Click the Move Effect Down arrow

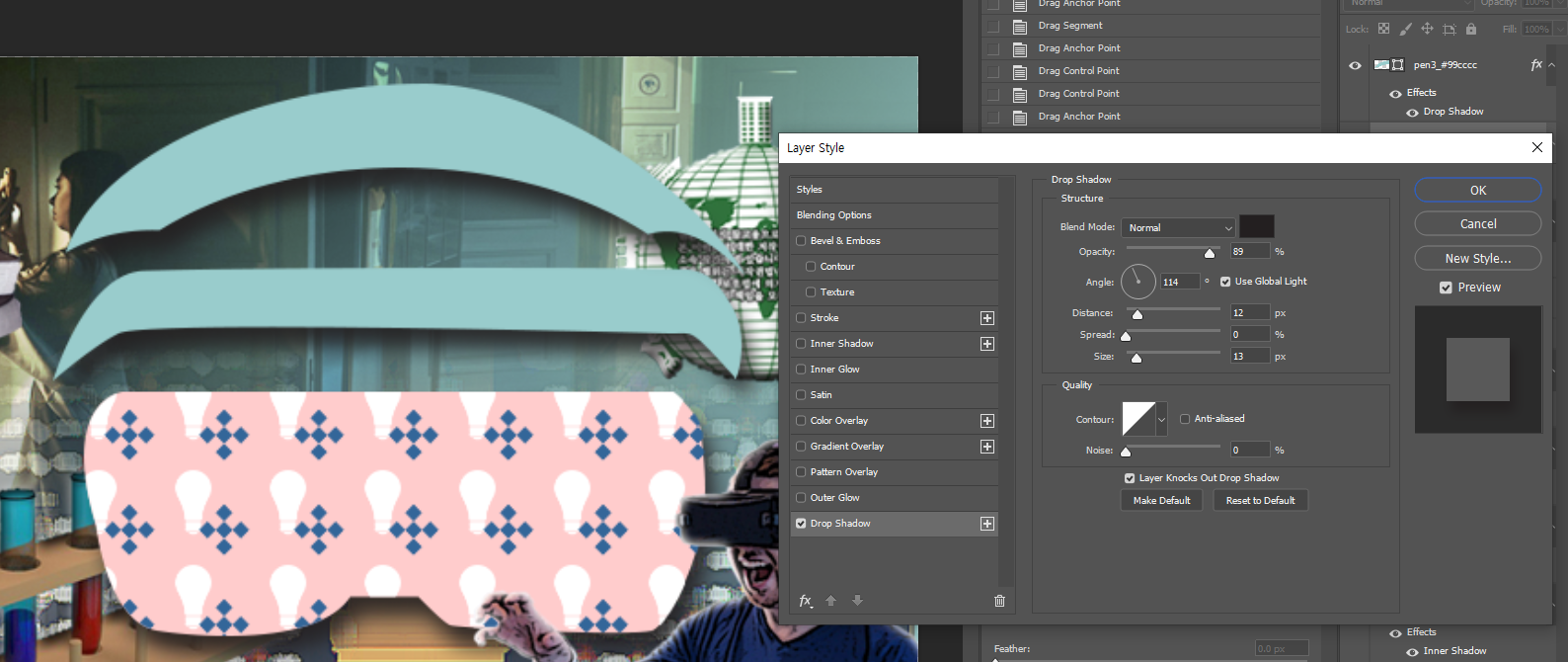click(857, 601)
